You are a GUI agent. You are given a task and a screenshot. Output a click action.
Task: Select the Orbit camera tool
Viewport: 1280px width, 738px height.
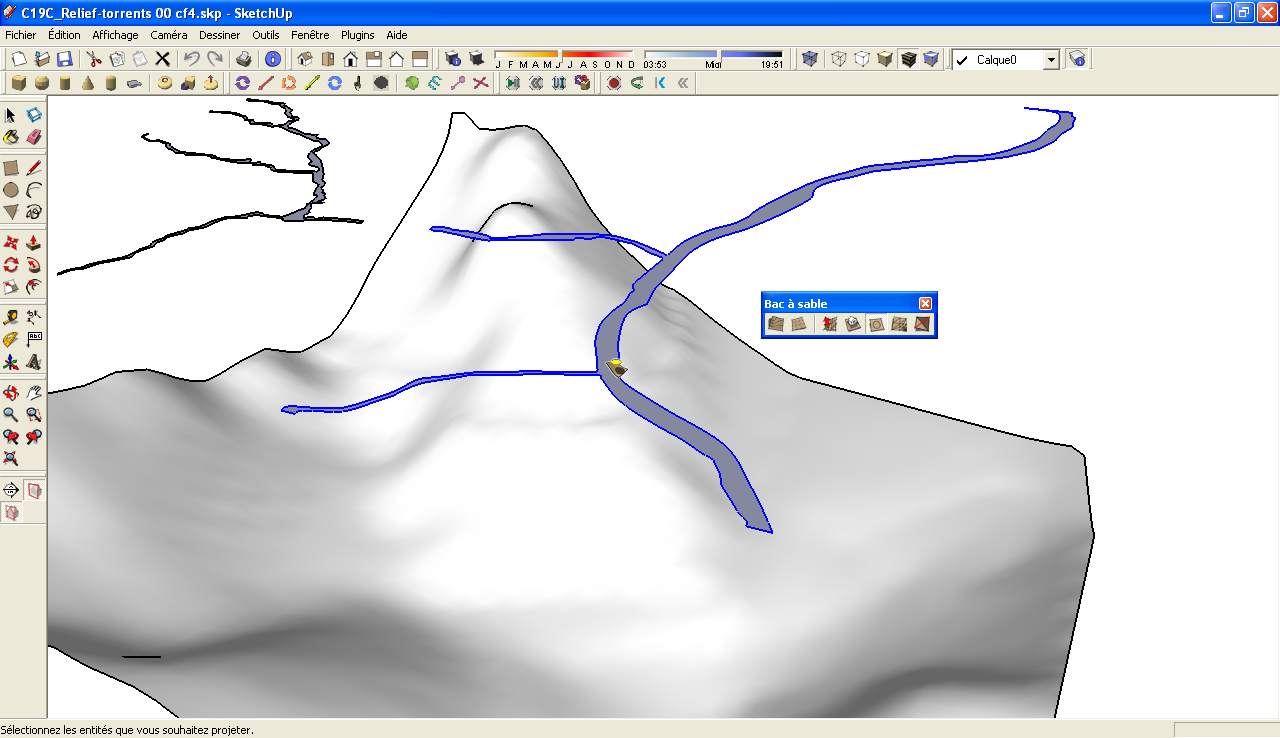point(11,393)
